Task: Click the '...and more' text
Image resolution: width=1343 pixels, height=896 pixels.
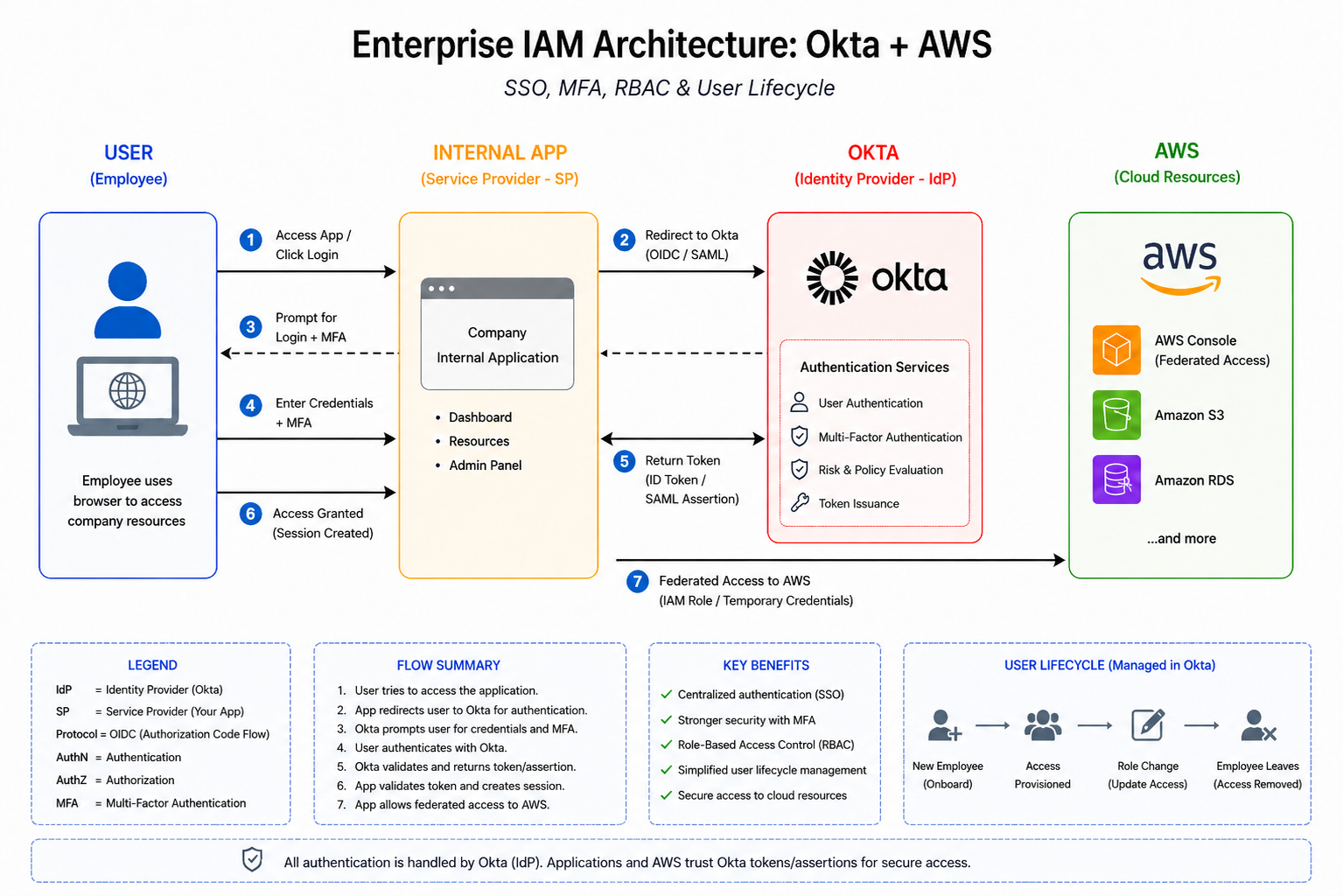Action: pyautogui.click(x=1181, y=539)
